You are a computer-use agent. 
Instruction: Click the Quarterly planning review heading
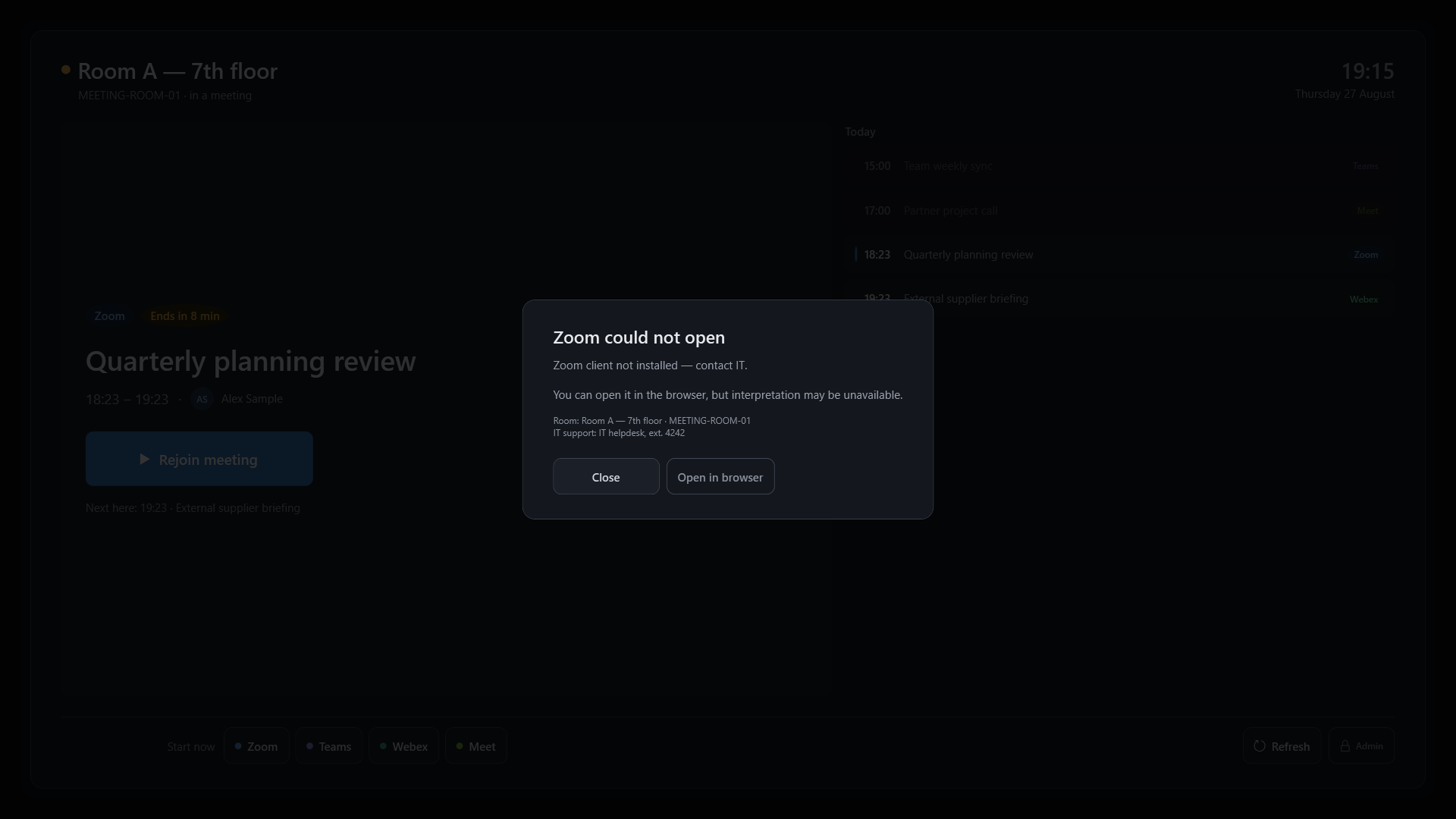pos(250,361)
